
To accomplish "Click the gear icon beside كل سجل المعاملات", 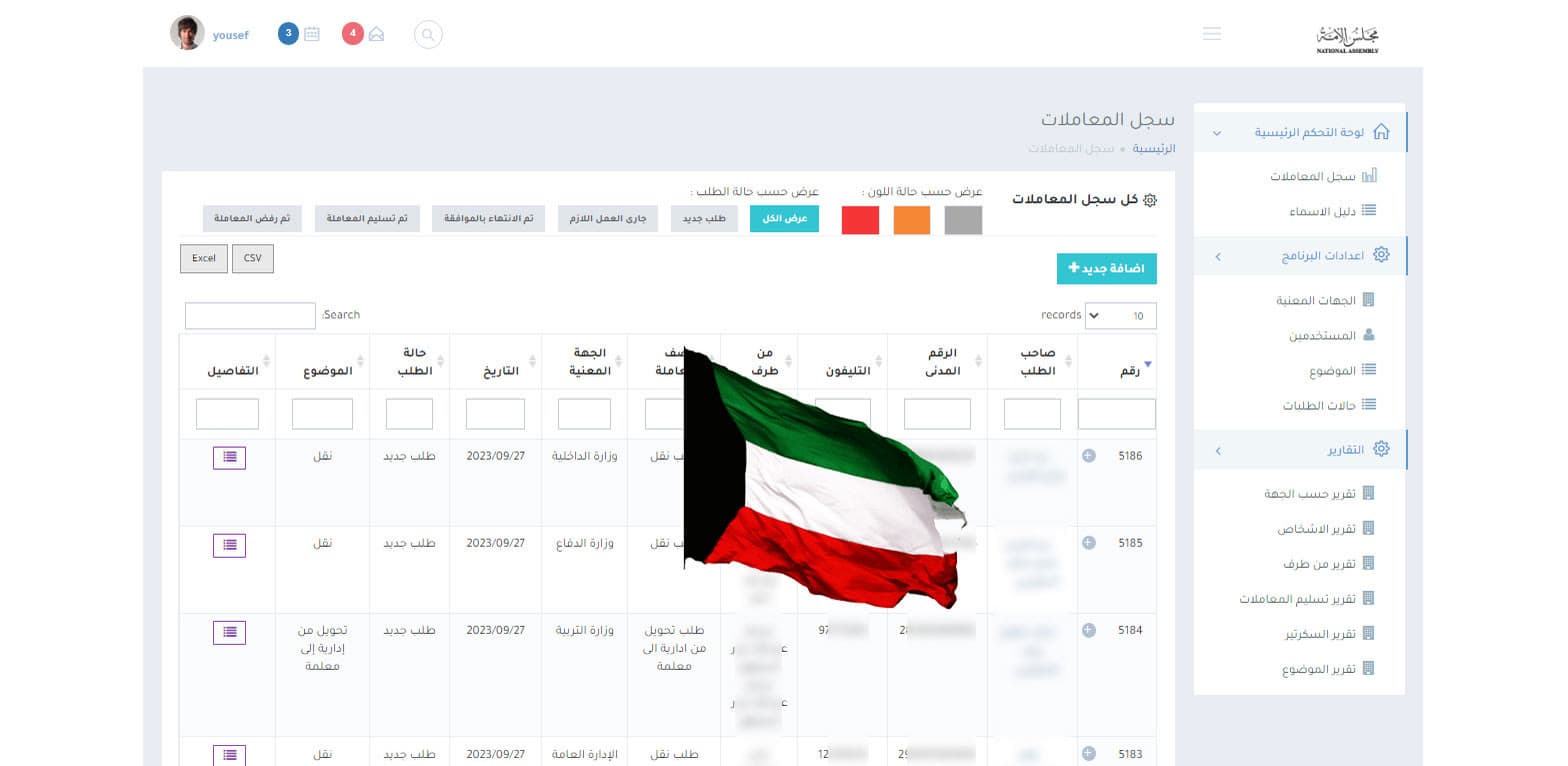I will pyautogui.click(x=1150, y=200).
